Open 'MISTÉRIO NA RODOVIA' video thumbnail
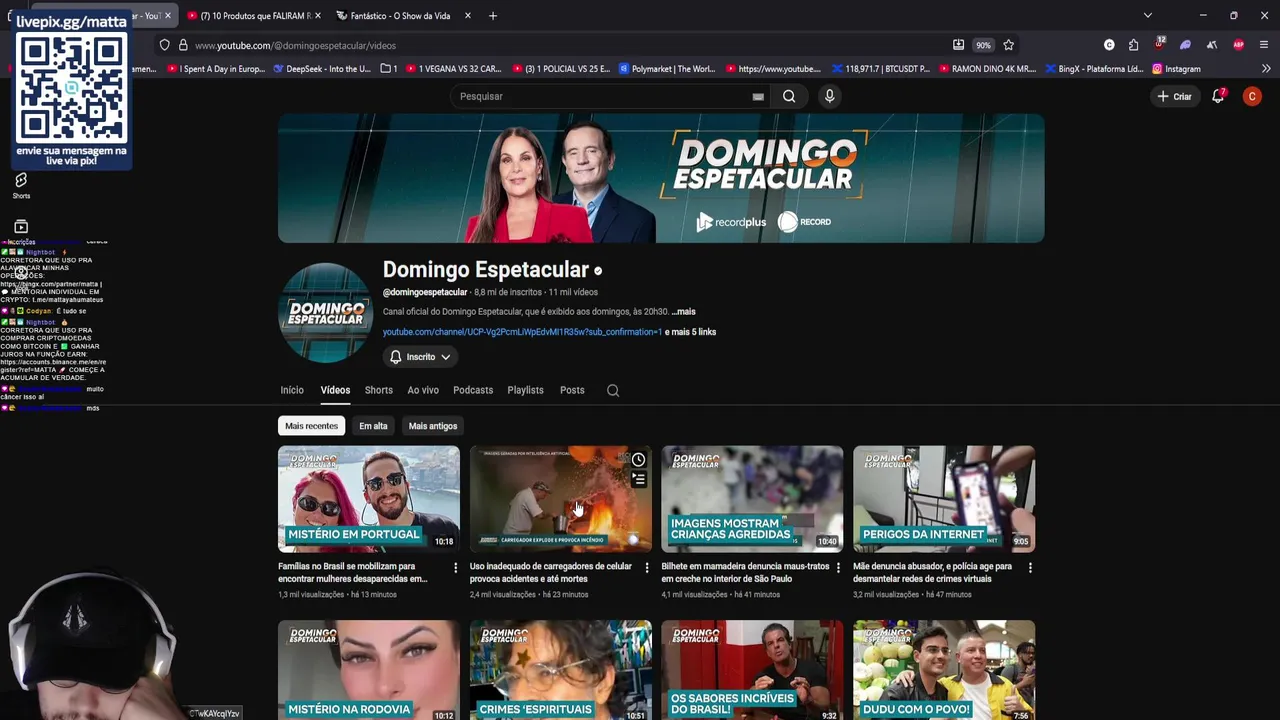Screen dimensions: 1280x720 tap(369, 670)
